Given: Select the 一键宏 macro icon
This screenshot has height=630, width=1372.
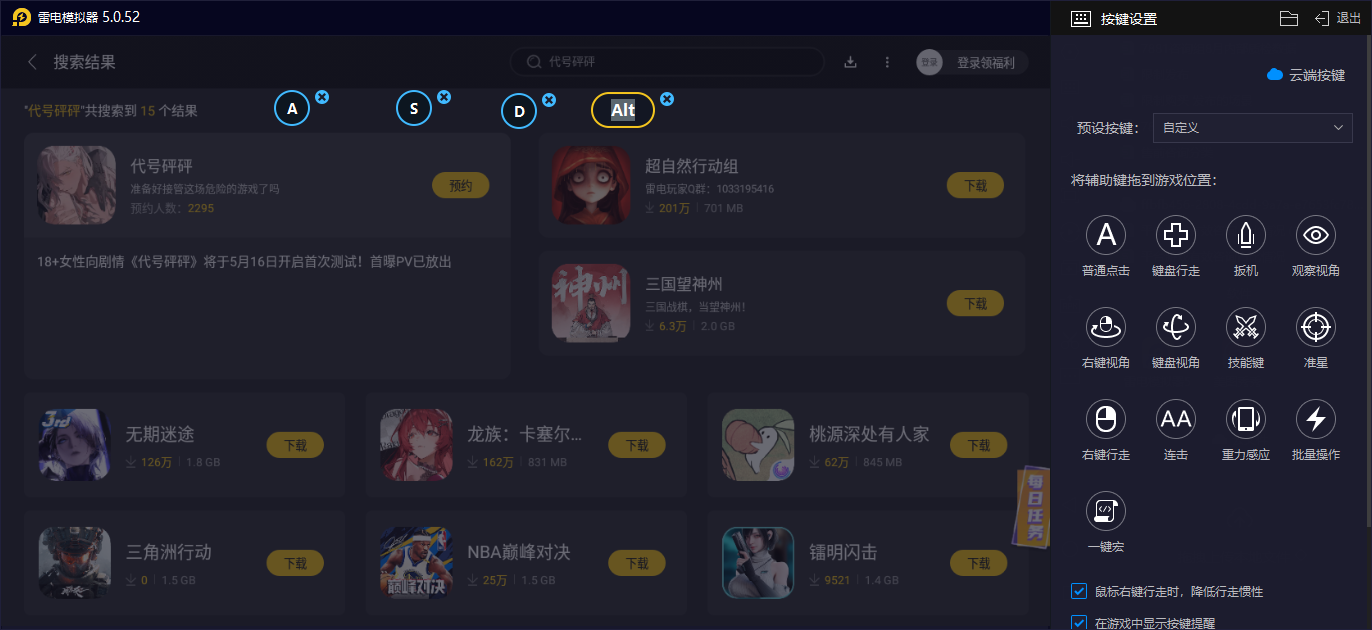Looking at the screenshot, I should (1106, 511).
